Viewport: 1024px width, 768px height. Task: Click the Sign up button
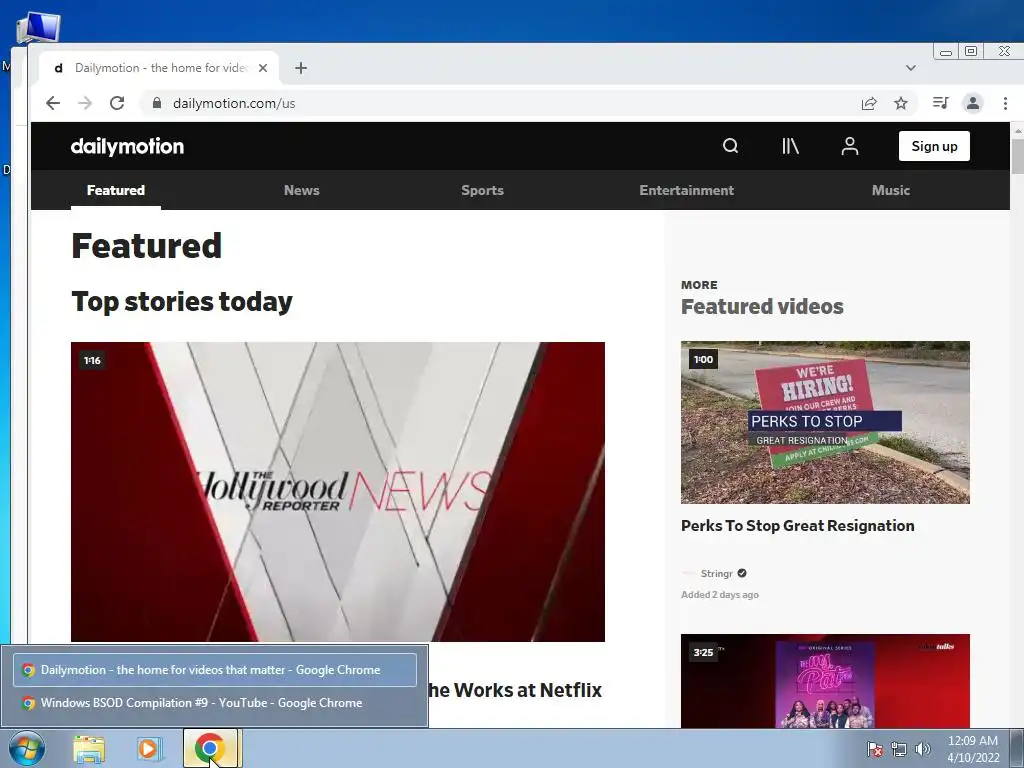pos(934,146)
